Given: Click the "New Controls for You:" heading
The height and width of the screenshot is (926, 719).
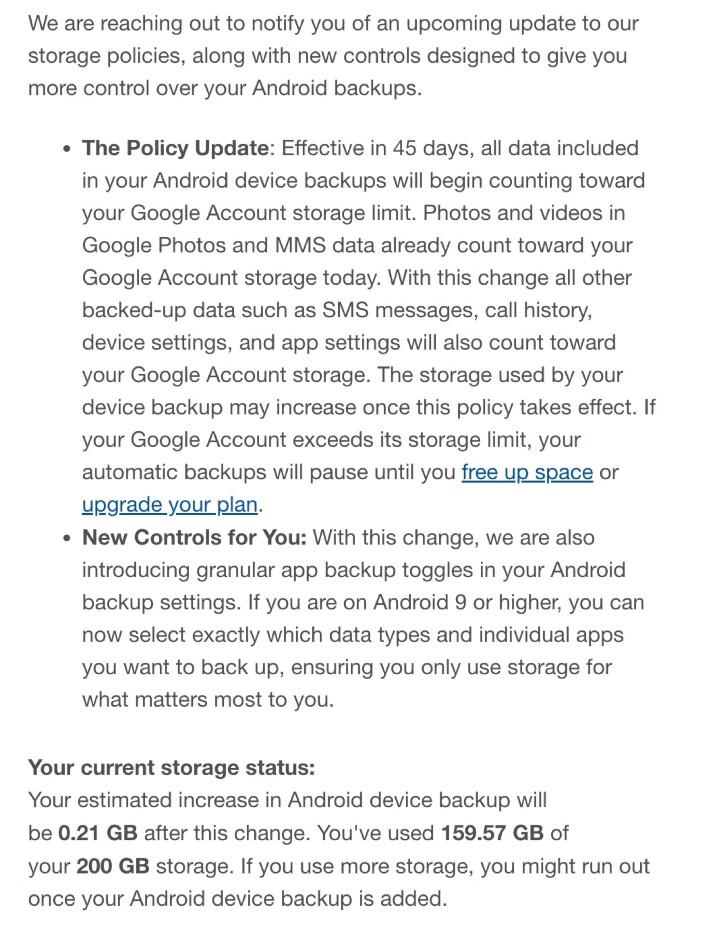Looking at the screenshot, I should click(194, 537).
